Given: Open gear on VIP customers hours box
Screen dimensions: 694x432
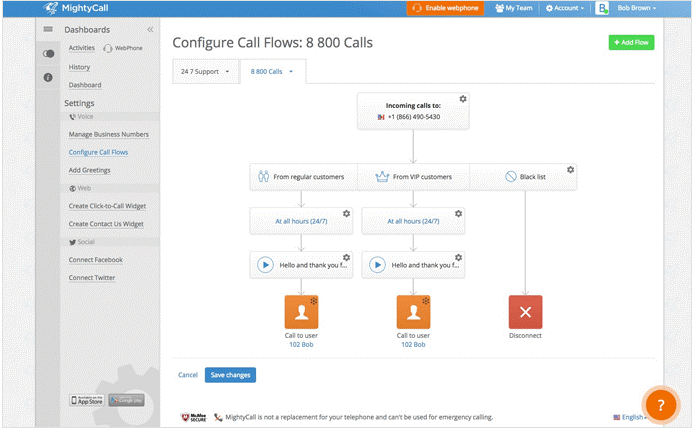Looking at the screenshot, I should [x=458, y=213].
